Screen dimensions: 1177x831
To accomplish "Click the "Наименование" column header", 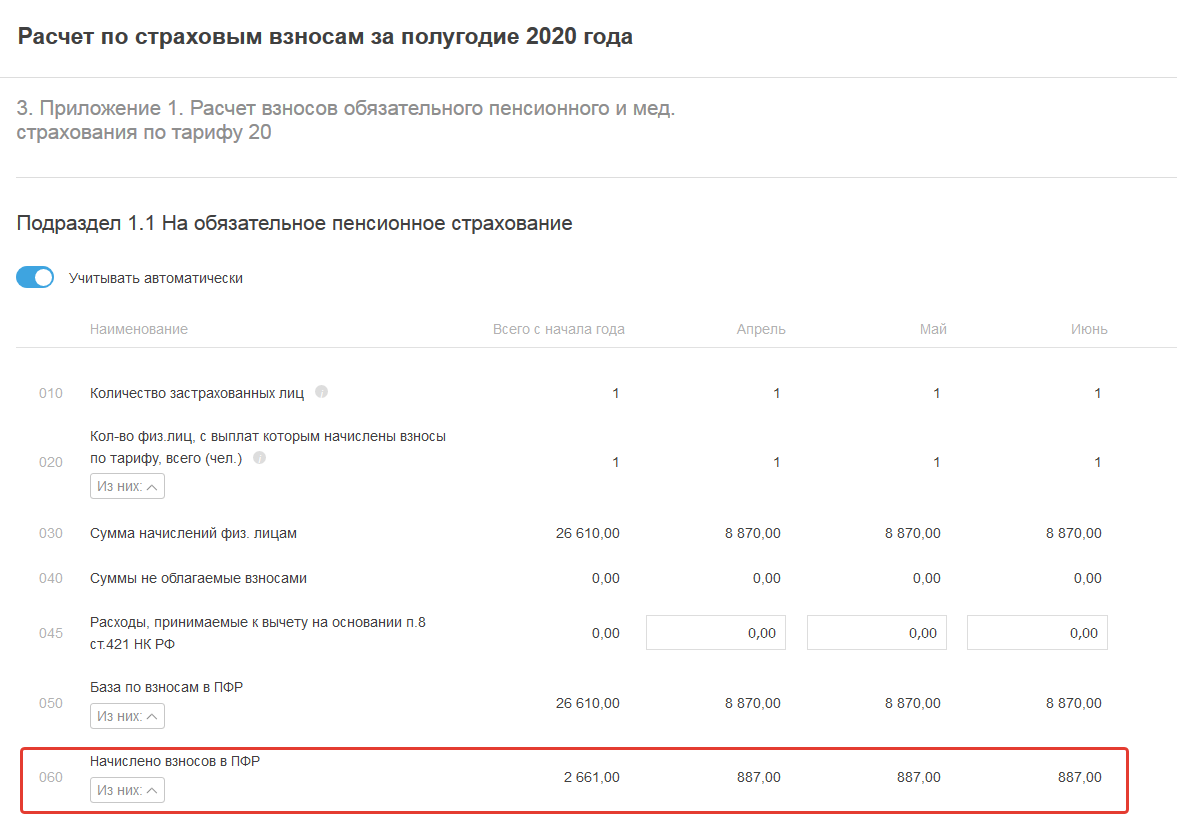I will [x=139, y=329].
